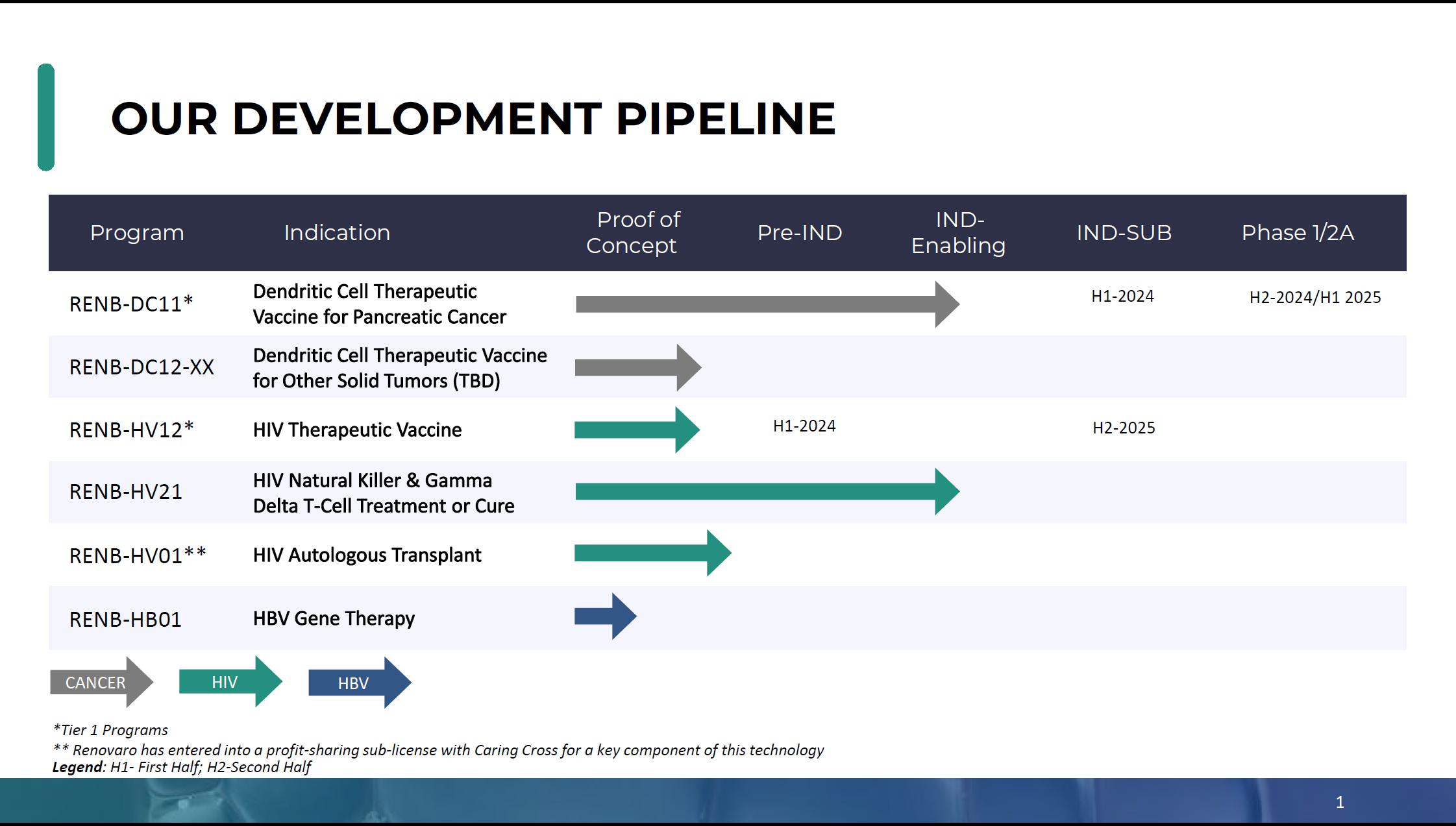Select the RENB-HV01 green progress arrow
The width and height of the screenshot is (1456, 826).
click(652, 553)
